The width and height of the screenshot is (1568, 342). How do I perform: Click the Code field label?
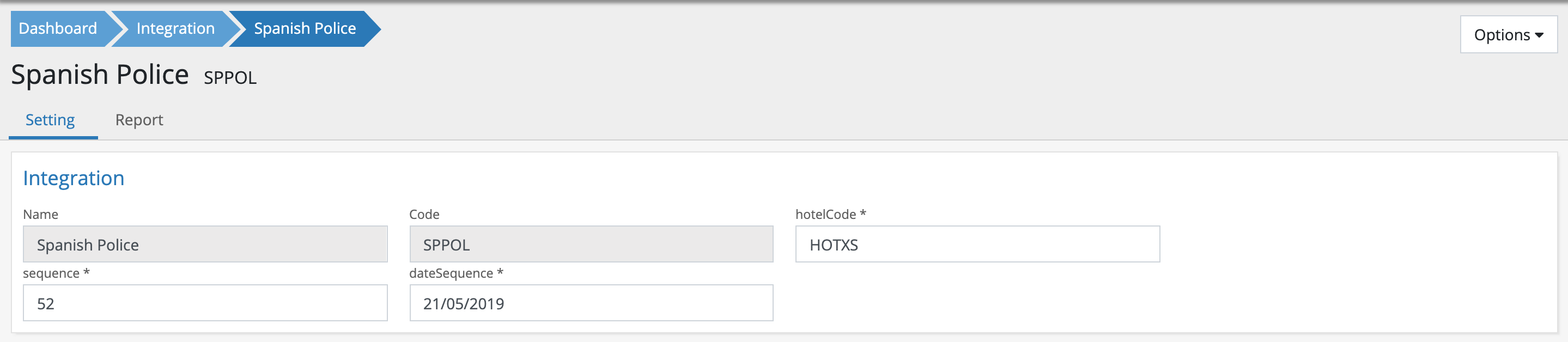(424, 214)
